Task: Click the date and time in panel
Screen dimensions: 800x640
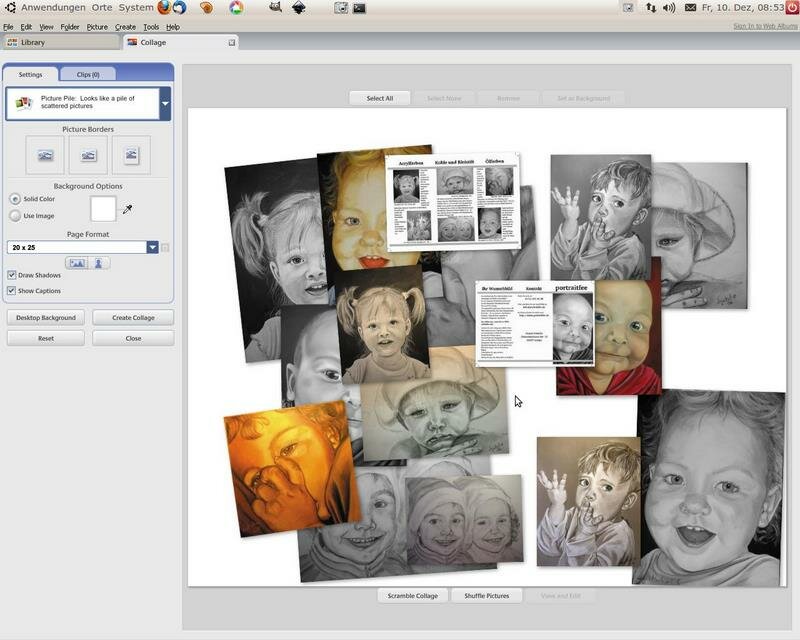Action: click(743, 8)
